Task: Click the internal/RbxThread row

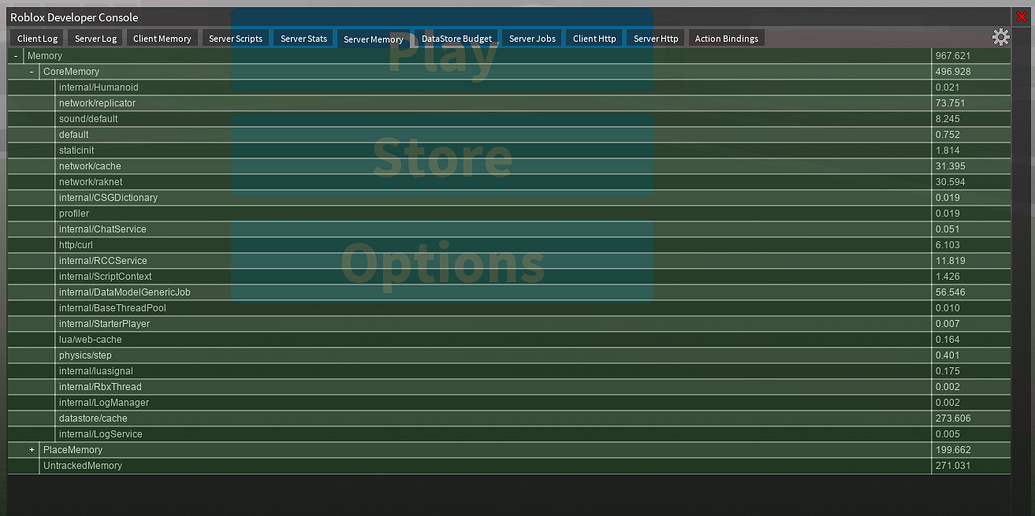Action: tap(509, 387)
